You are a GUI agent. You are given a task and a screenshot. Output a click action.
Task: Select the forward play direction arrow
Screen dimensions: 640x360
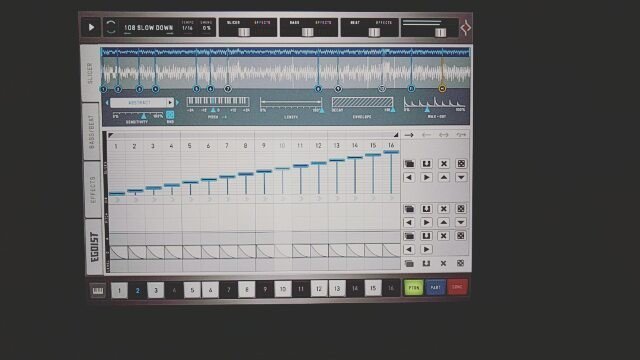coord(409,135)
